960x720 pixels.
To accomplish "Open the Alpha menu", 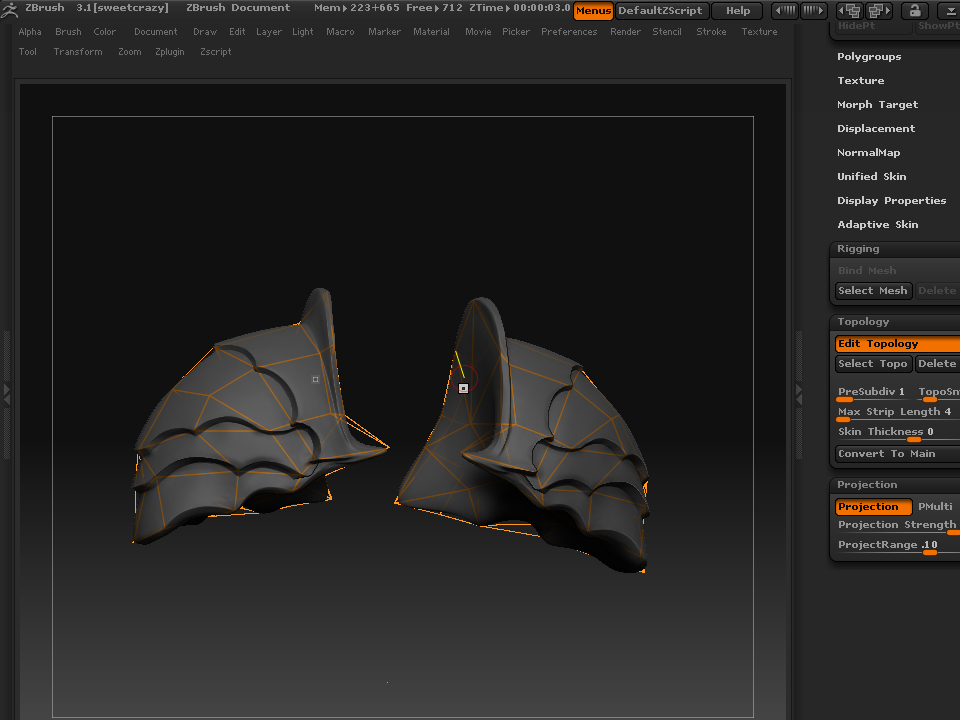I will pos(30,32).
